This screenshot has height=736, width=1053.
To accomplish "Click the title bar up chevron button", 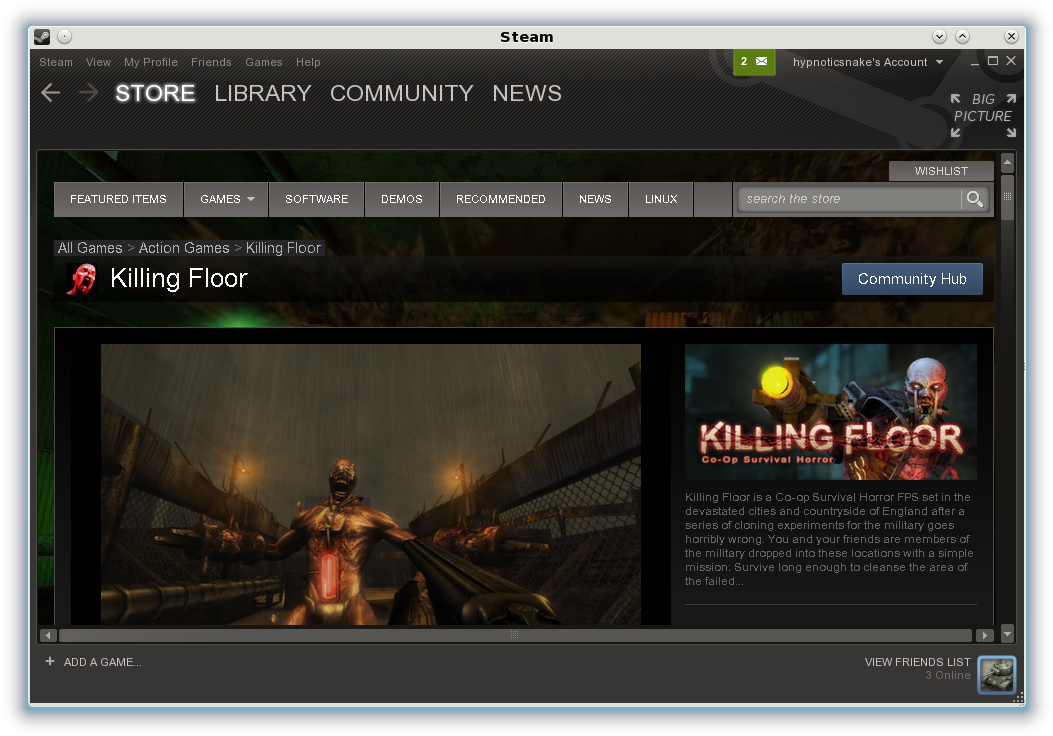I will [x=962, y=36].
